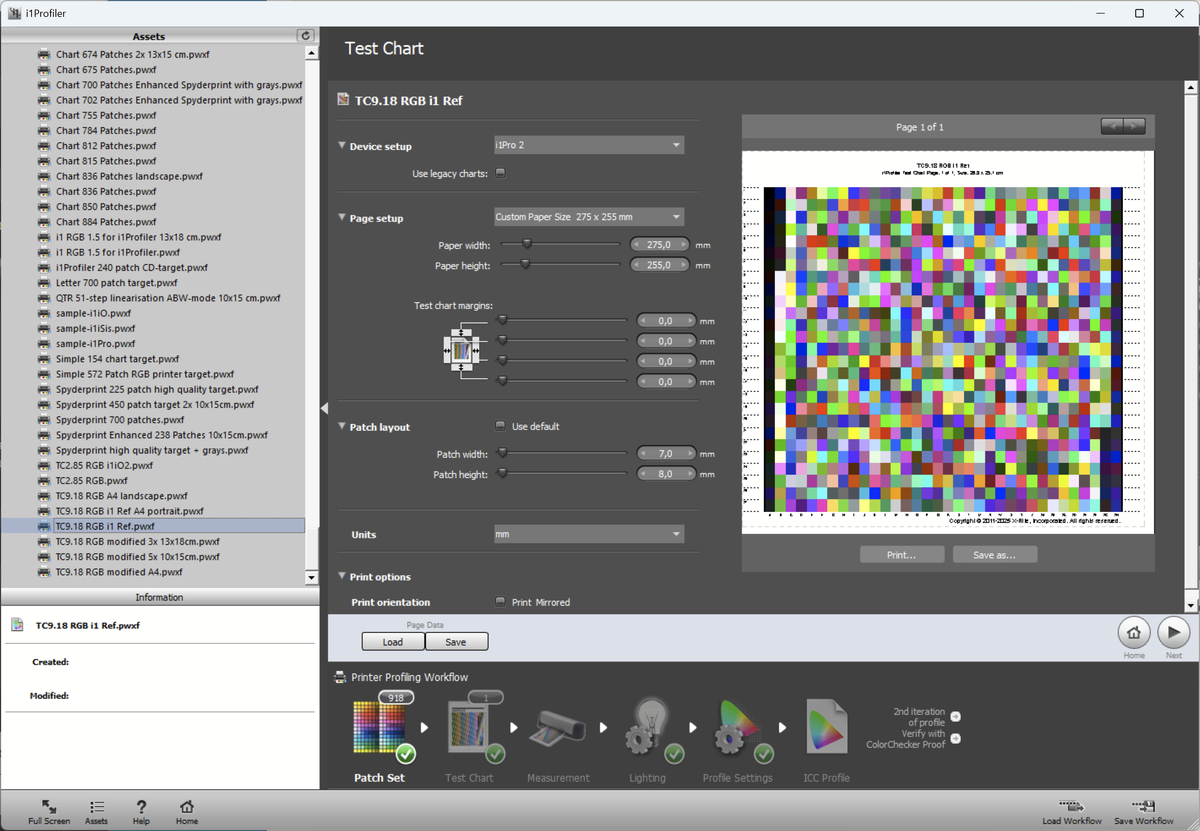Click the Full Screen icon

coord(49,807)
